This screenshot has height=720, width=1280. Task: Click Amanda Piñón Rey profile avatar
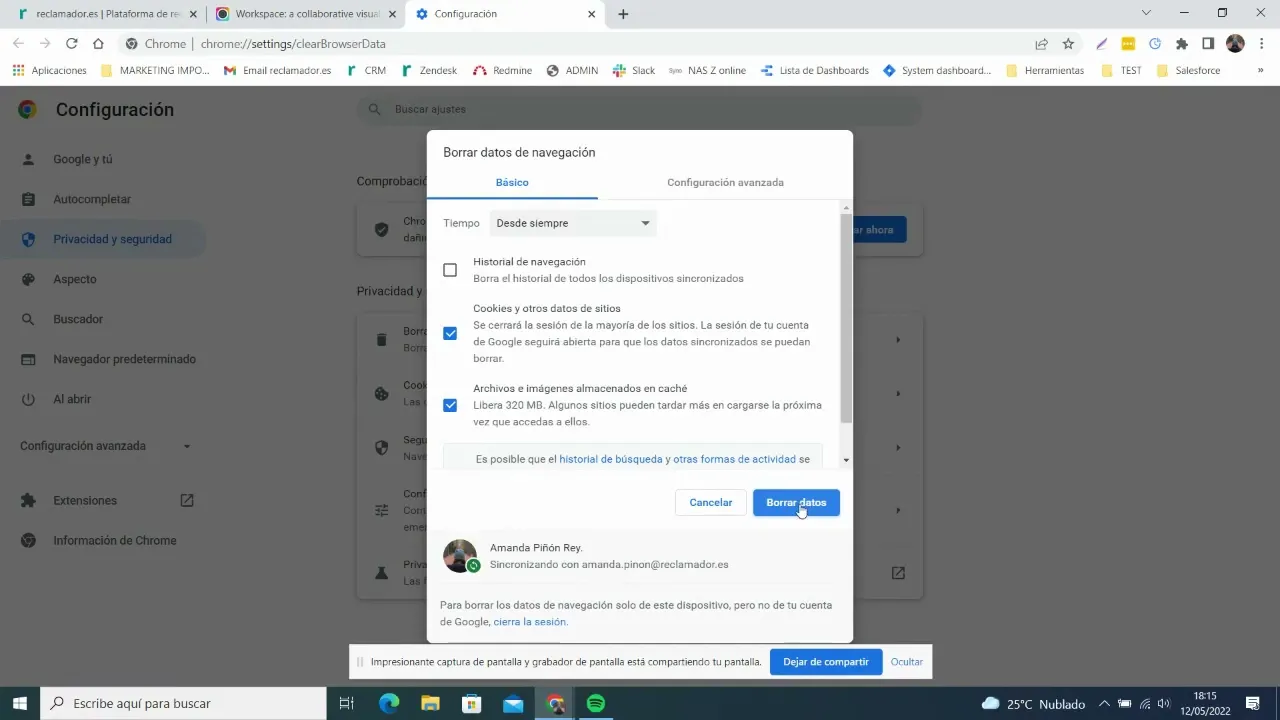[x=460, y=555]
